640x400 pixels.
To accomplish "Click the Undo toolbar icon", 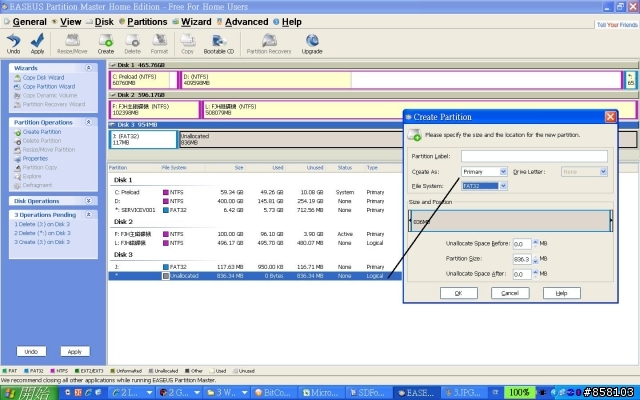I will point(13,44).
